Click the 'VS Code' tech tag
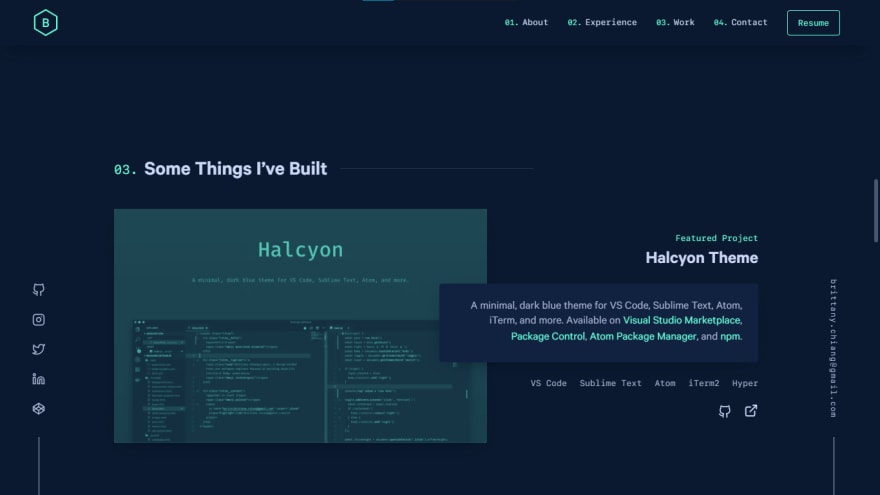The height and width of the screenshot is (495, 880). [548, 383]
